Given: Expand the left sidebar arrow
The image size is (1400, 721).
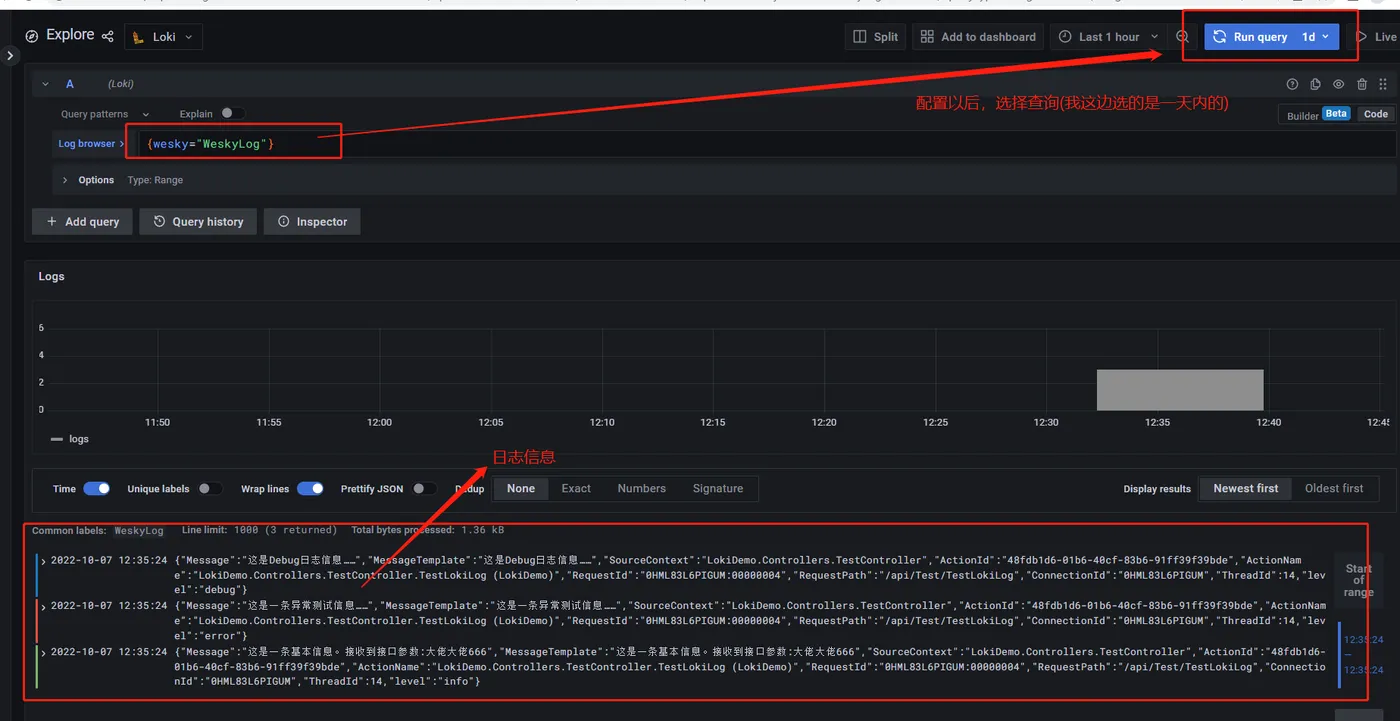Looking at the screenshot, I should tap(10, 56).
